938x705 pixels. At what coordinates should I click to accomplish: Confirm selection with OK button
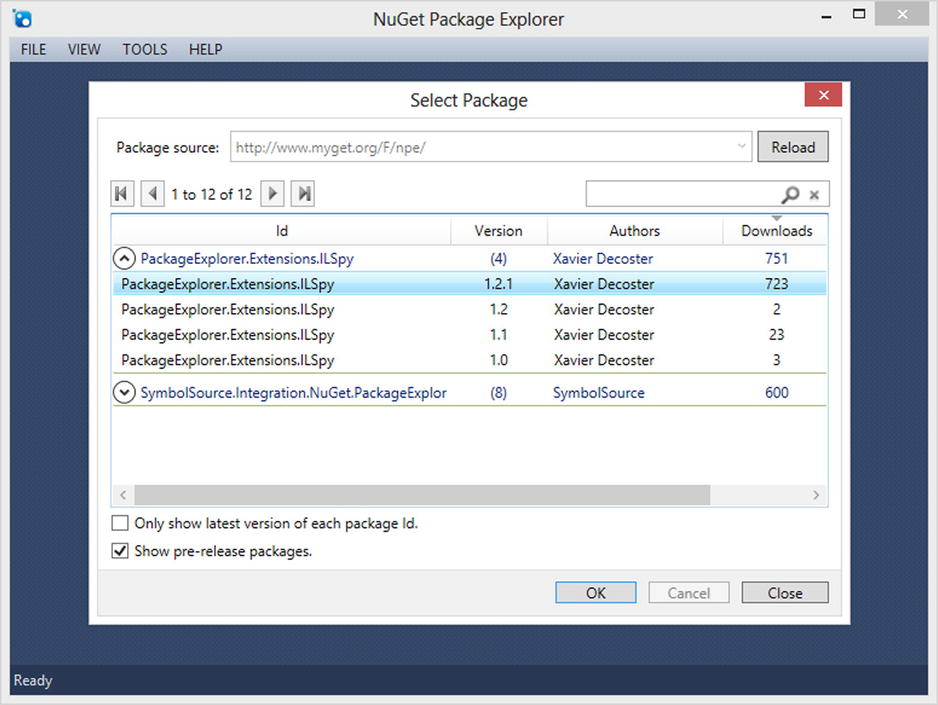tap(596, 593)
